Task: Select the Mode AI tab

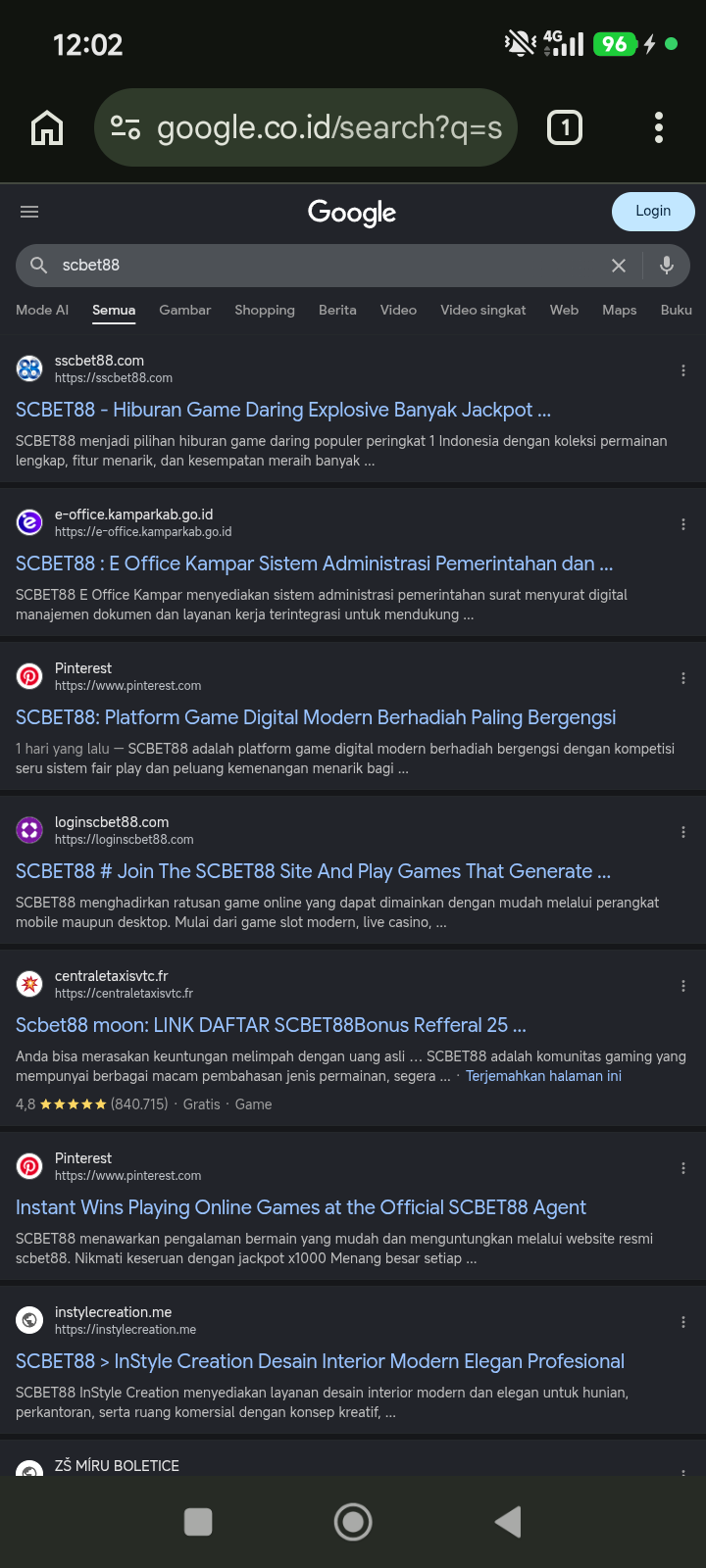Action: (x=42, y=310)
